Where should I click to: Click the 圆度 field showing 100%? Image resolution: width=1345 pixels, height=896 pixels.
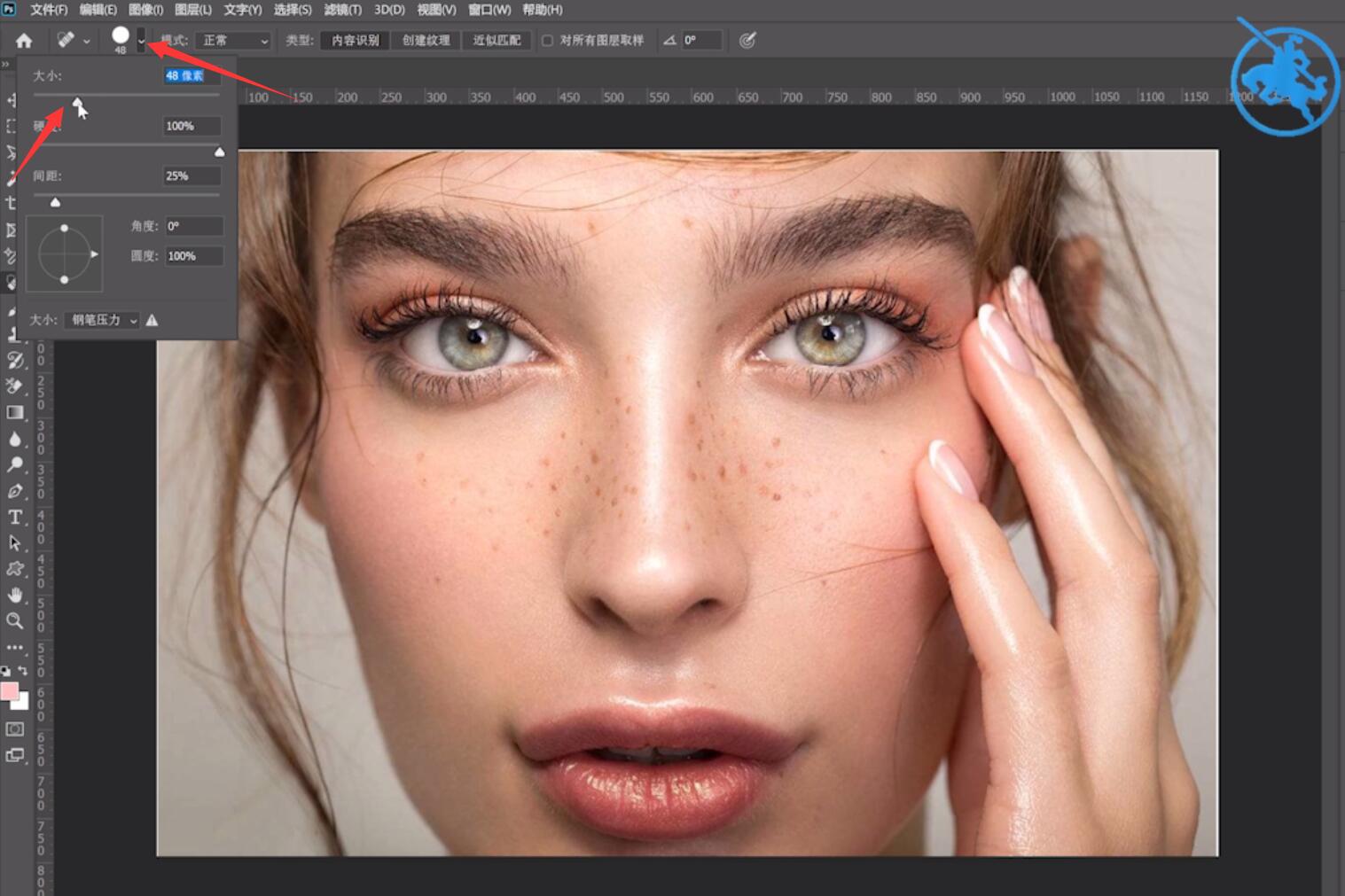[x=194, y=256]
